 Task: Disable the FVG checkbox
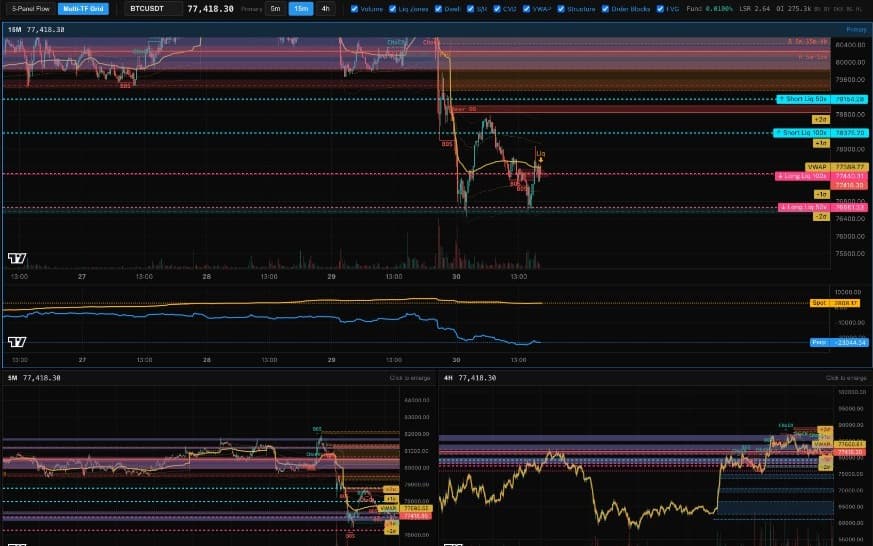[660, 9]
